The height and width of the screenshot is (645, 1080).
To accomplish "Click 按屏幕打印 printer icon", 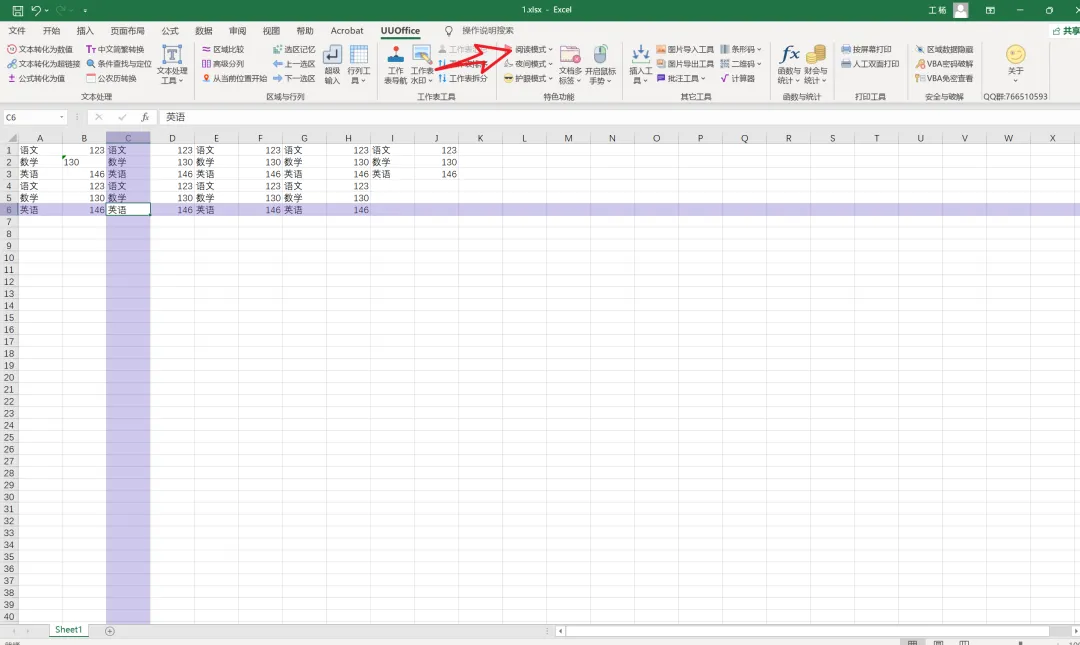I will coord(846,50).
